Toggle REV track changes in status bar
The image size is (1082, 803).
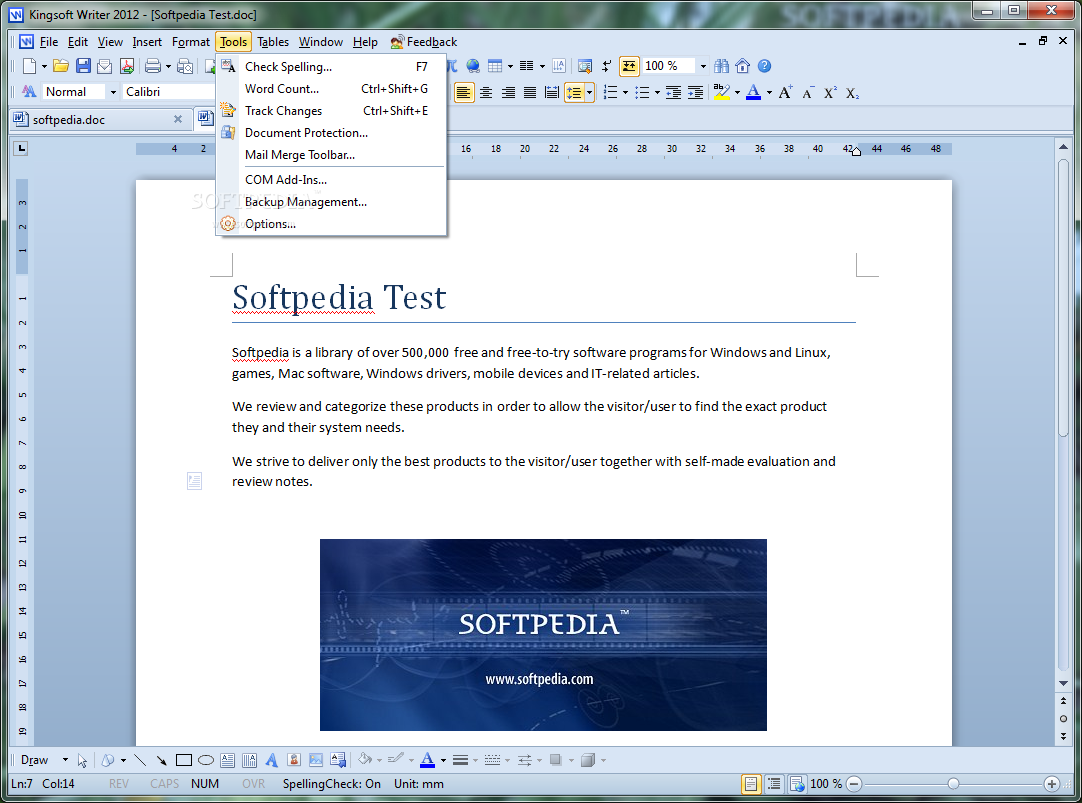point(119,784)
